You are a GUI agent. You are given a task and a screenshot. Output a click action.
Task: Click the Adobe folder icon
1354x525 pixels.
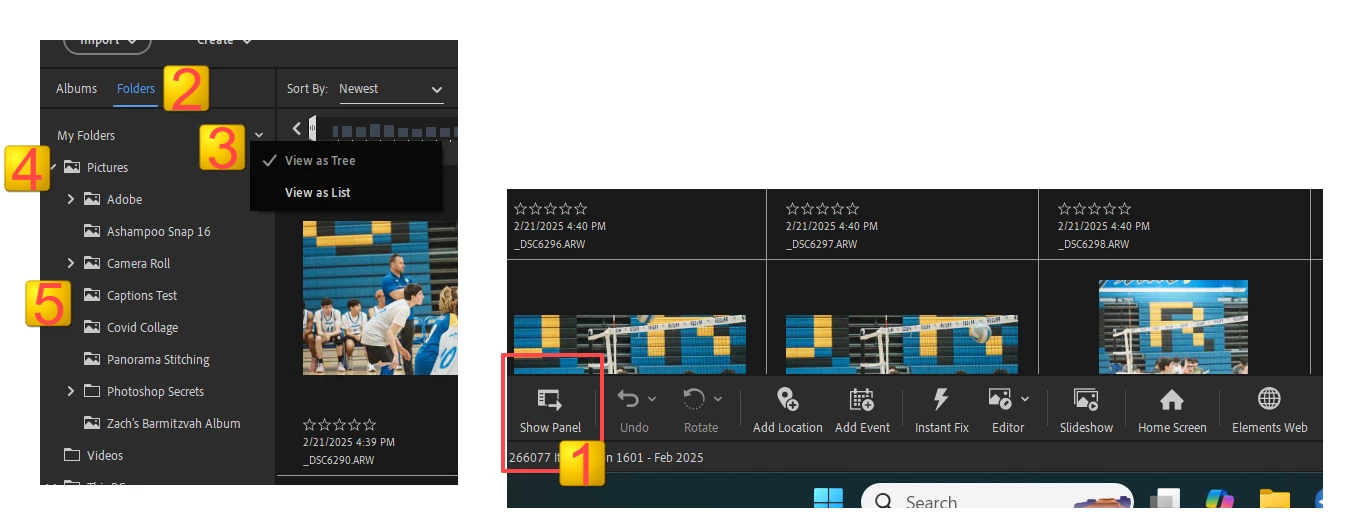pyautogui.click(x=92, y=199)
